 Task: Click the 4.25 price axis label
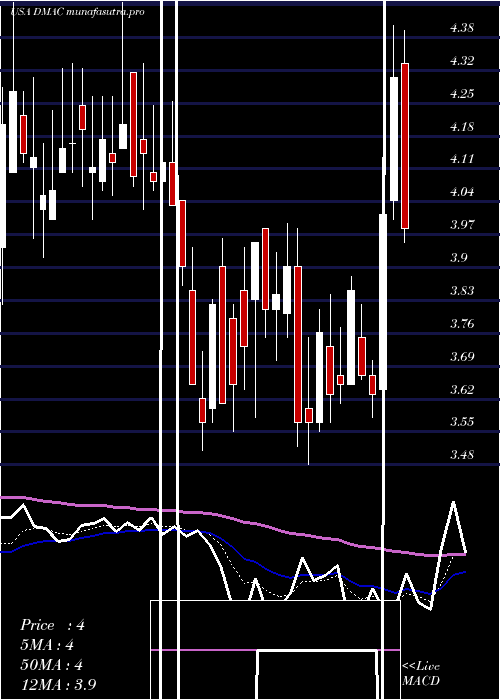(x=462, y=94)
